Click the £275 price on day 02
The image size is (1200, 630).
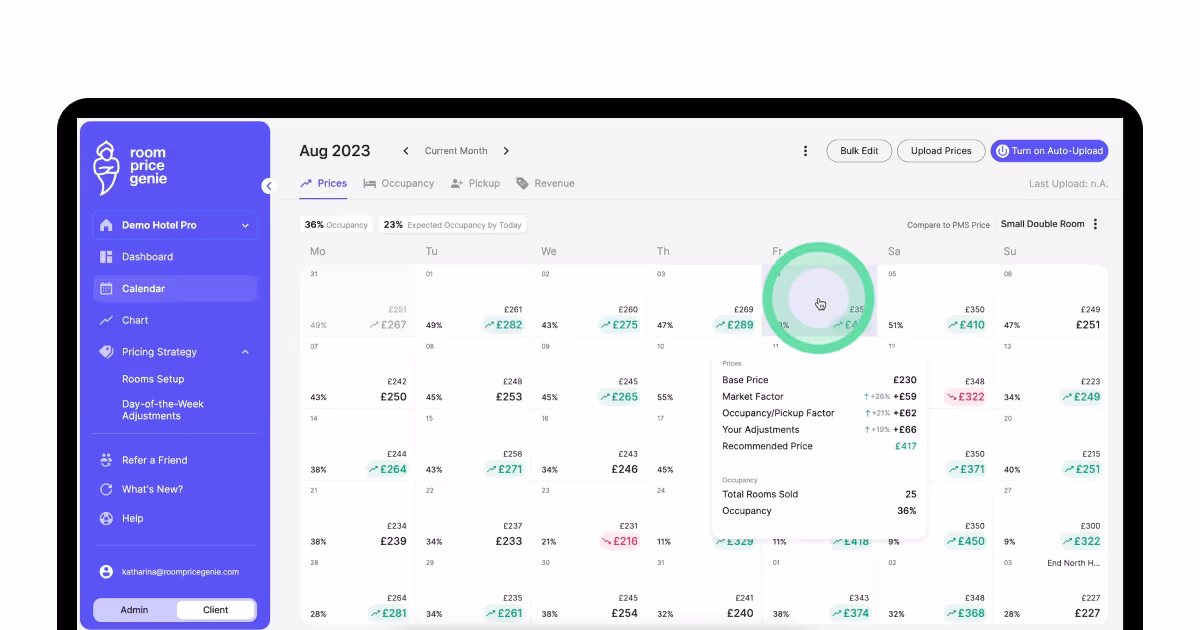point(619,325)
